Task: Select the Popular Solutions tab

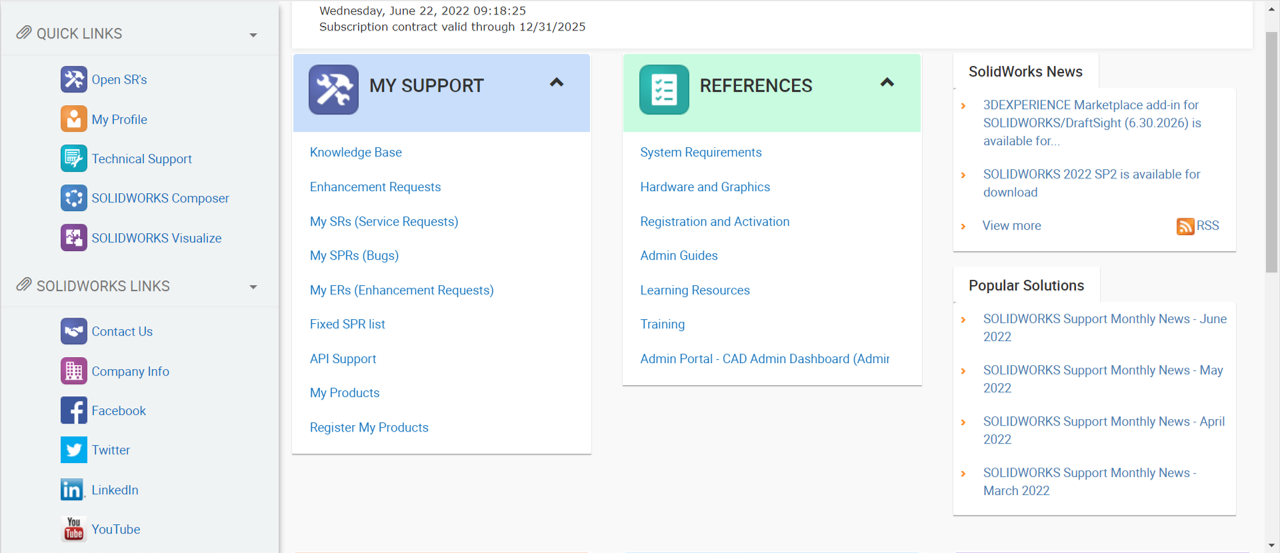Action: point(1026,285)
